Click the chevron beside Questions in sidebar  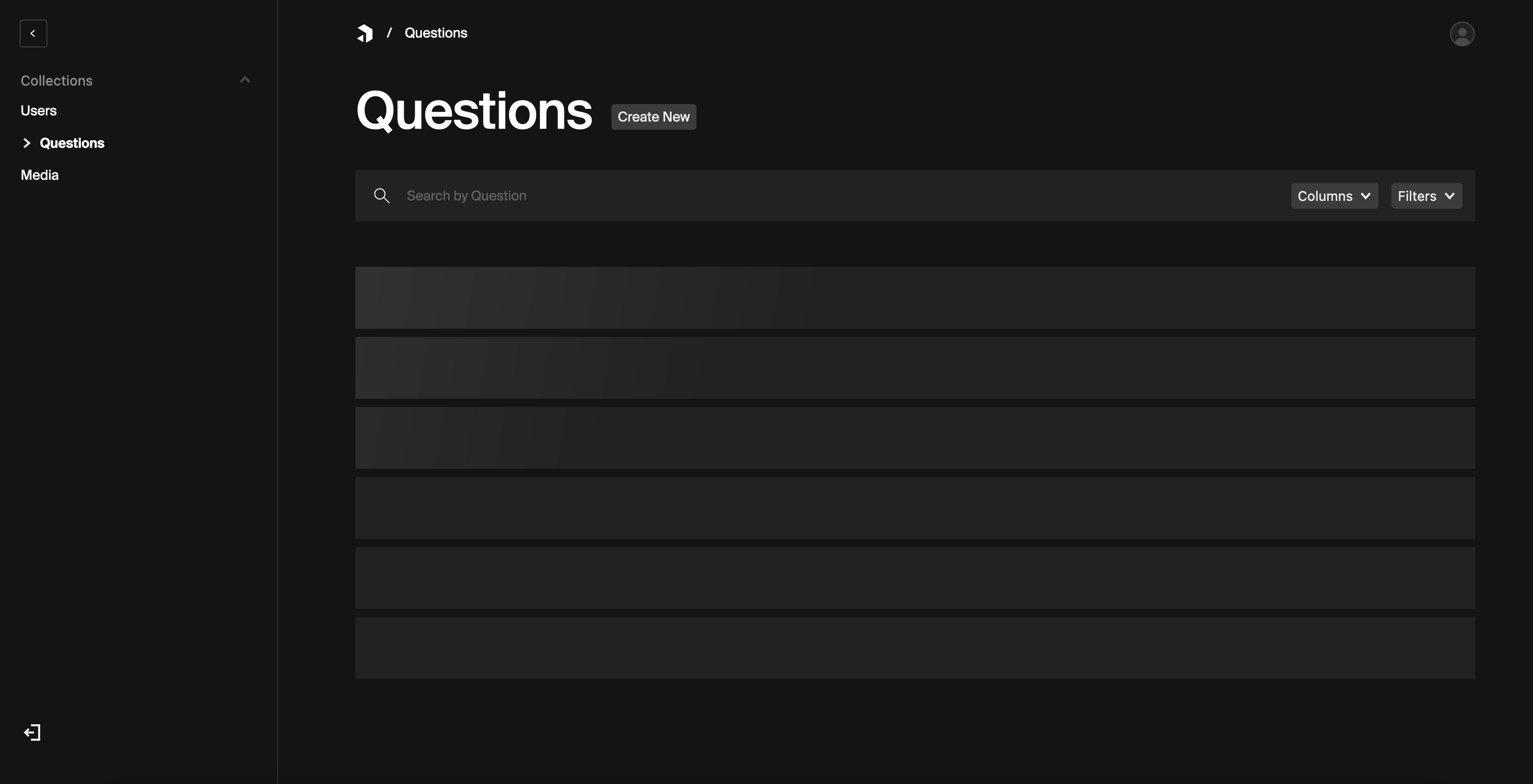(x=27, y=143)
